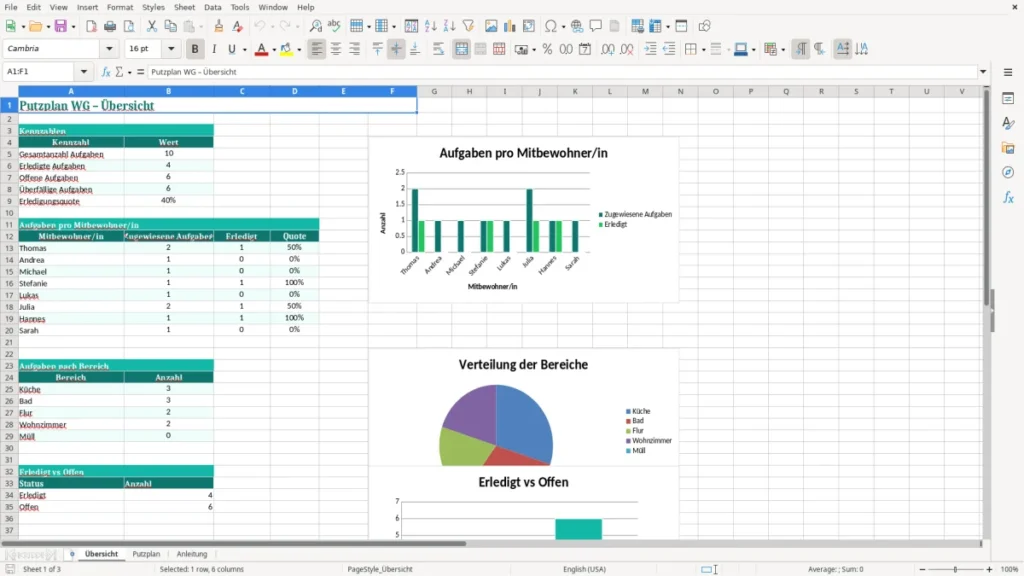
Task: Insert a pivot table
Action: [x=529, y=26]
